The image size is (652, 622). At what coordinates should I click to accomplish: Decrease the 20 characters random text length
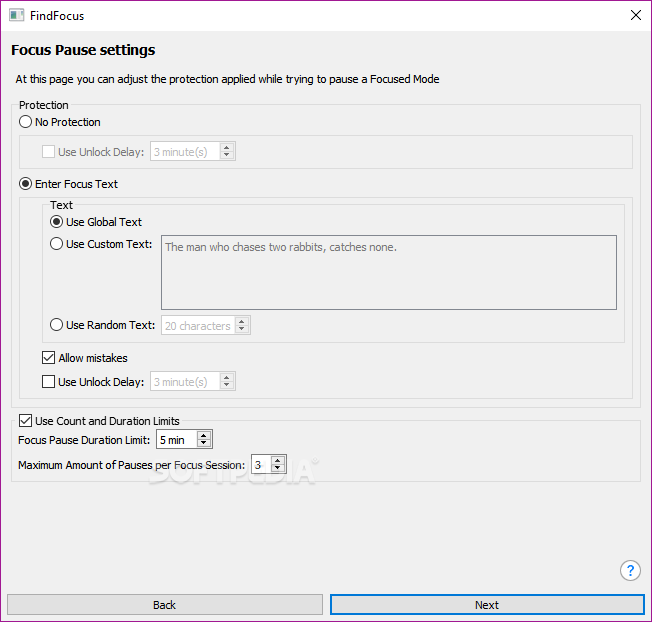pos(242,329)
